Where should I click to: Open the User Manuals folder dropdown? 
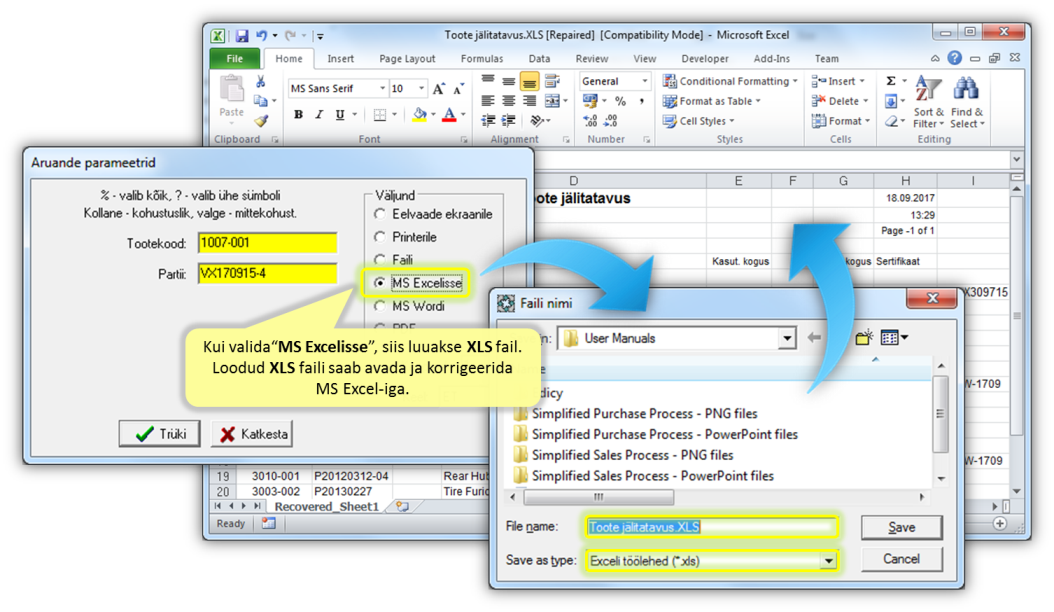point(786,338)
